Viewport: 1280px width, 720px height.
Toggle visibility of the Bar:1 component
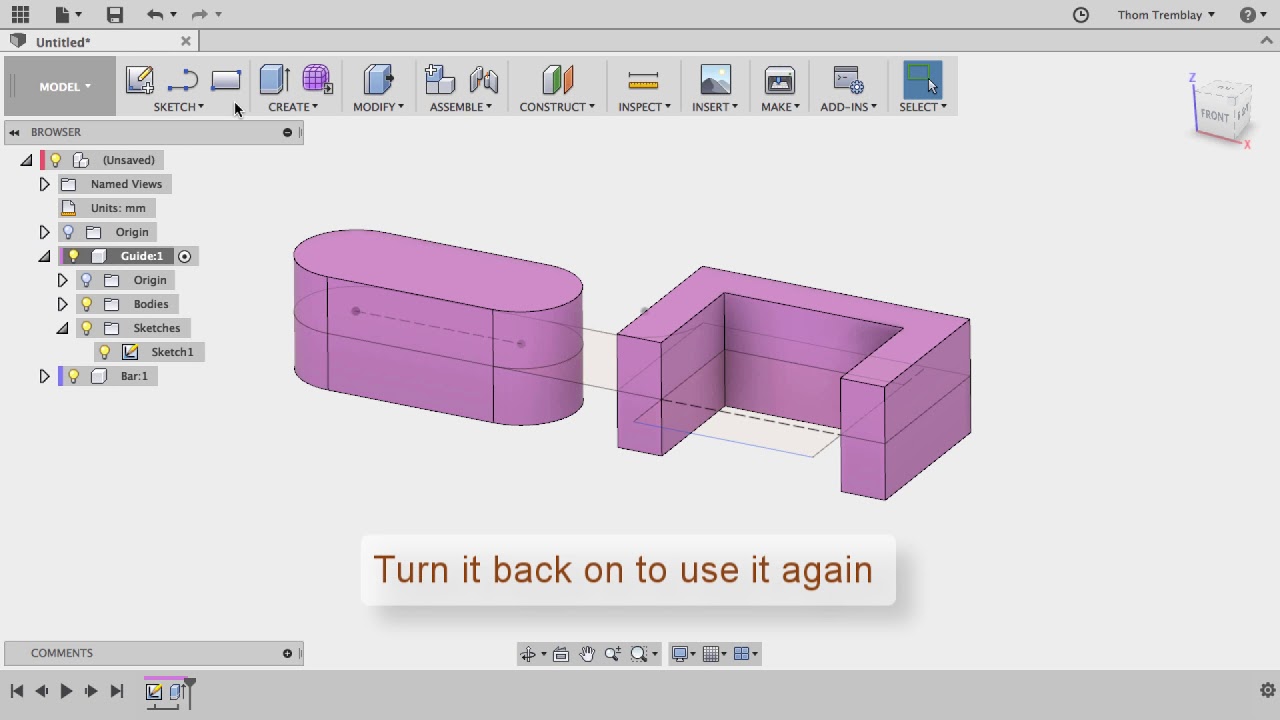pos(71,376)
